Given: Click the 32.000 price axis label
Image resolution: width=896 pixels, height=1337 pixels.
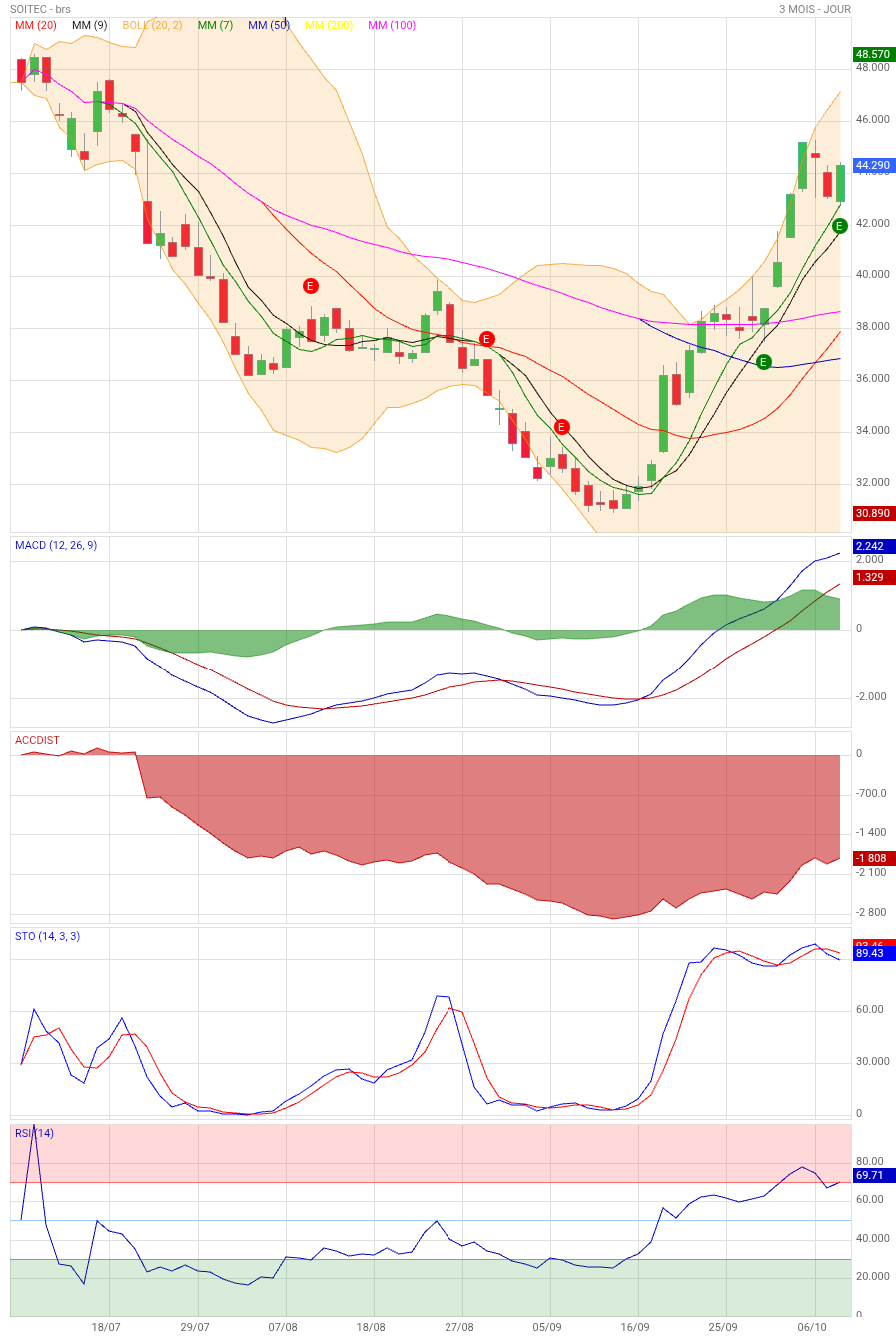Looking at the screenshot, I should click(x=872, y=483).
